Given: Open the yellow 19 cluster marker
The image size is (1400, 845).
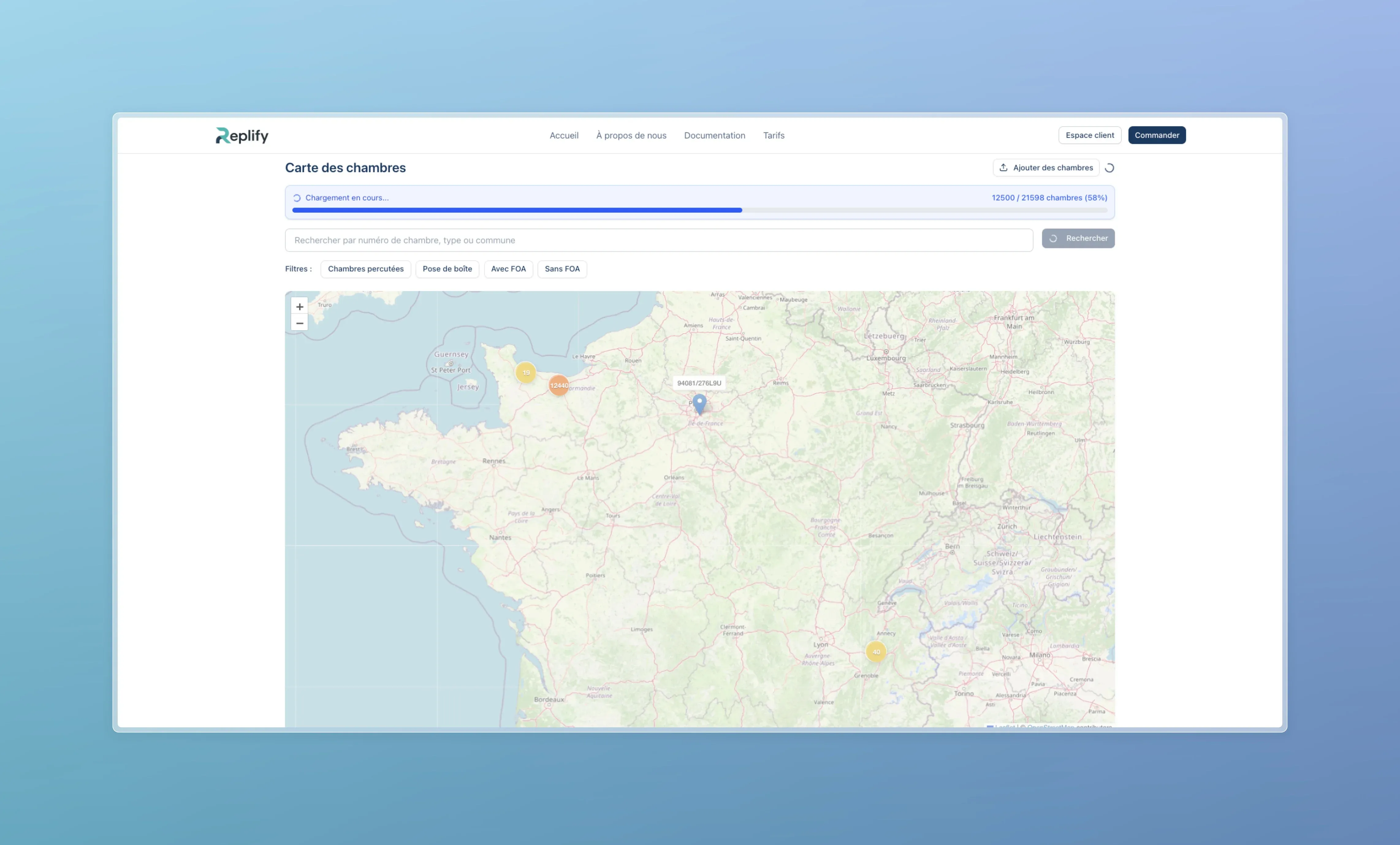Looking at the screenshot, I should (526, 373).
